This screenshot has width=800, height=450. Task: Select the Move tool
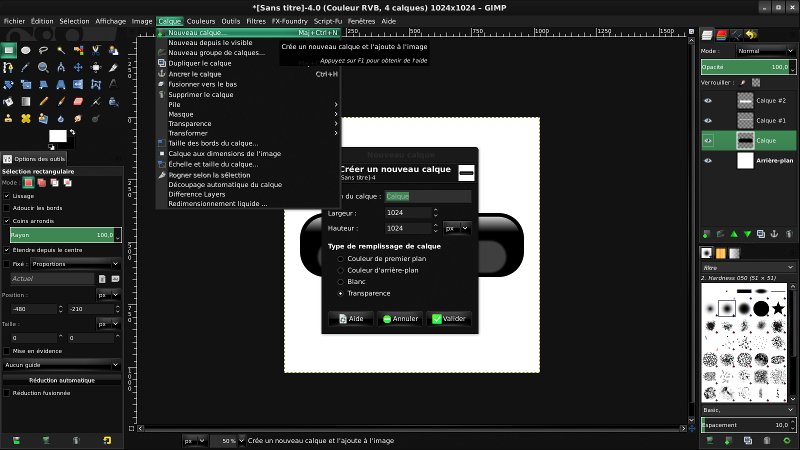[x=78, y=67]
